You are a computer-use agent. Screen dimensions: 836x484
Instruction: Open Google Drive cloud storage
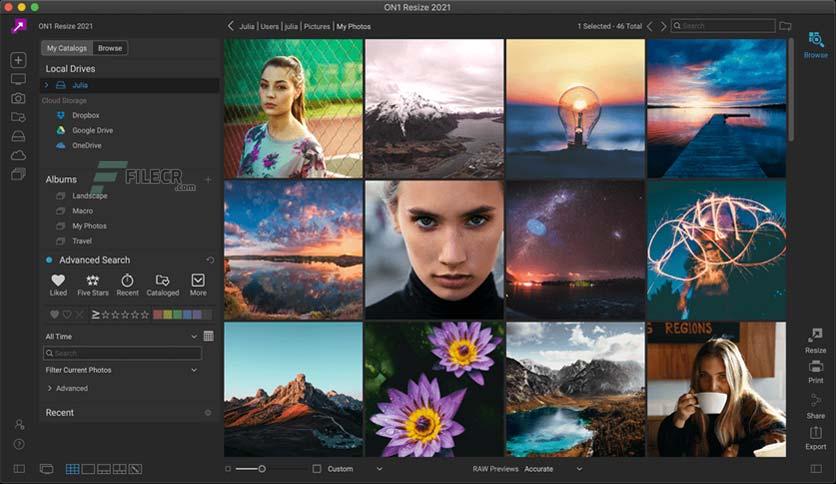coord(92,130)
